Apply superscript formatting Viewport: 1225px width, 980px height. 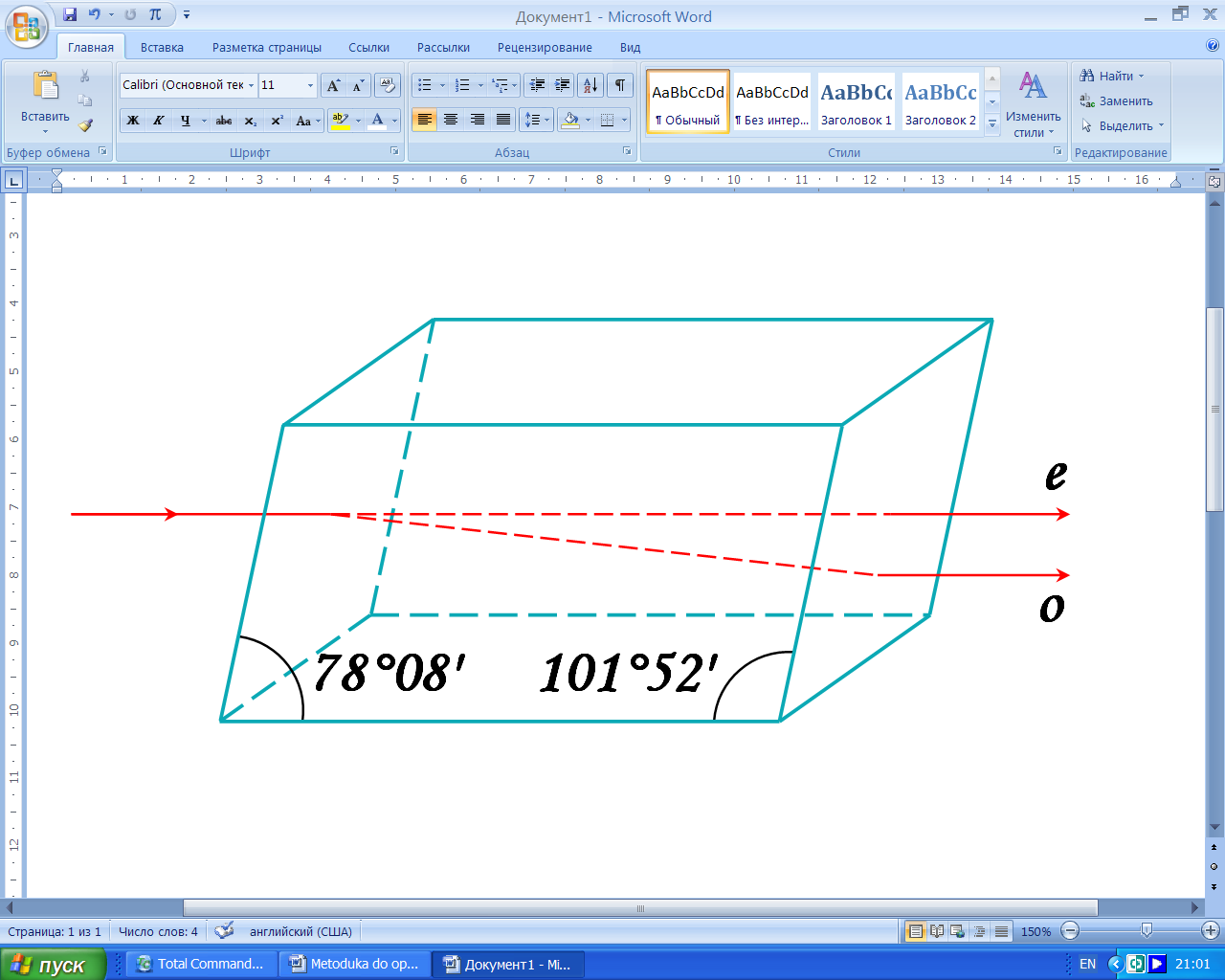point(277,121)
